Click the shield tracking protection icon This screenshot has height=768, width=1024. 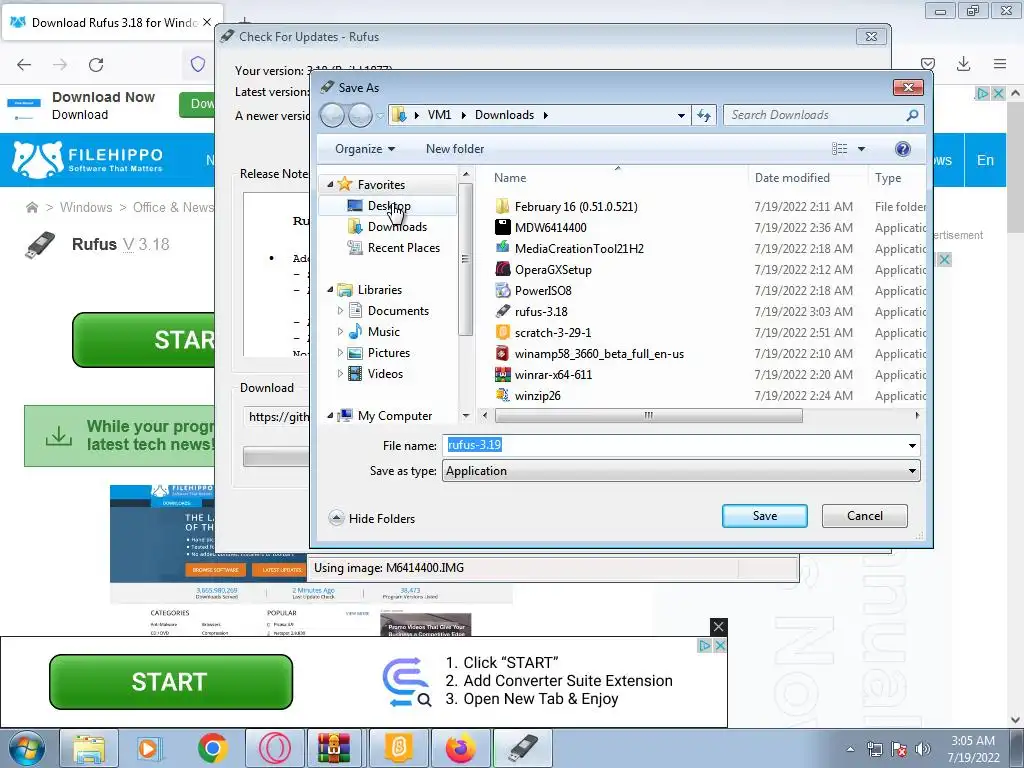pyautogui.click(x=198, y=64)
